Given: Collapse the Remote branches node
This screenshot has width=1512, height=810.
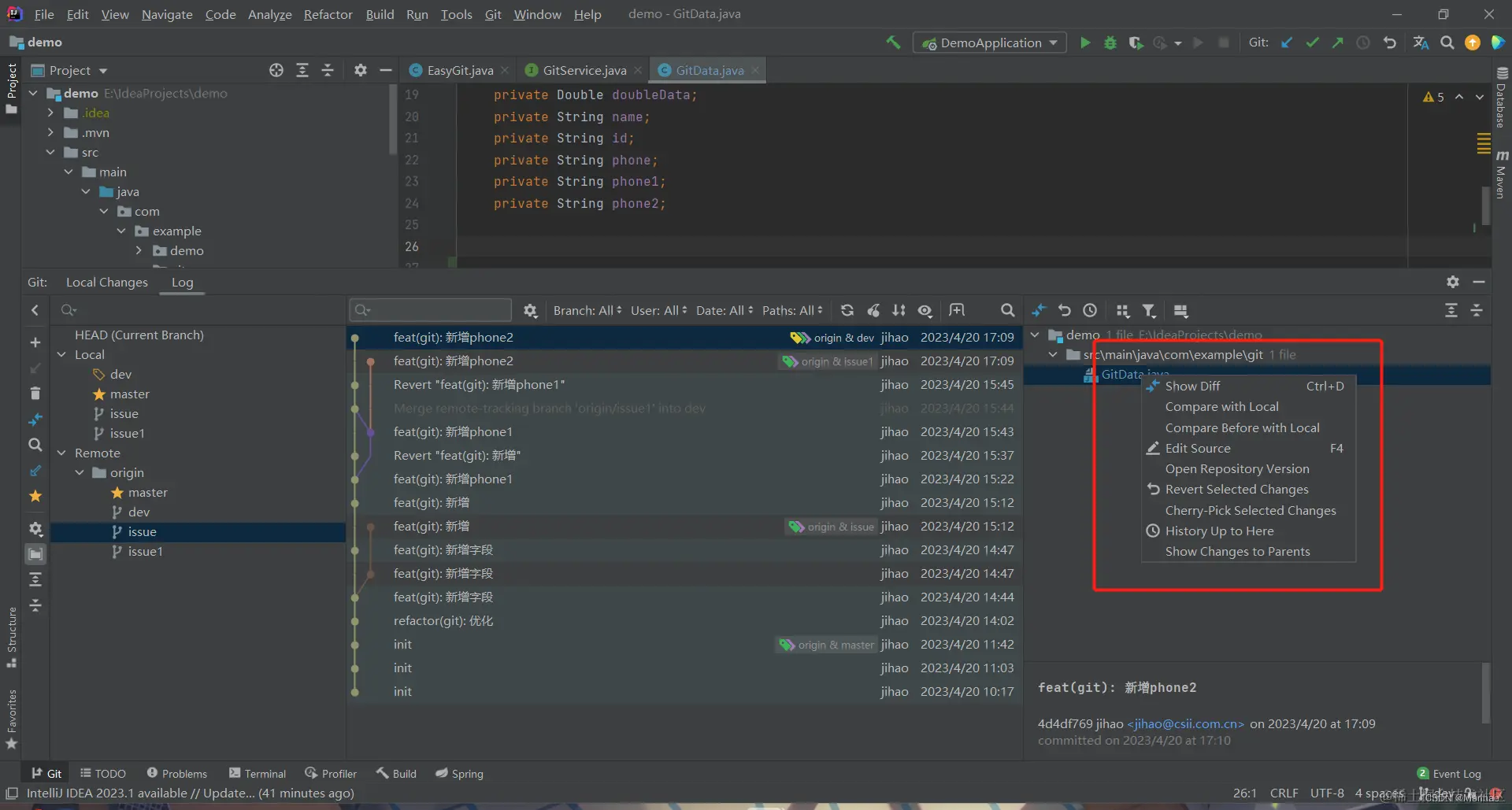Looking at the screenshot, I should click(x=61, y=453).
